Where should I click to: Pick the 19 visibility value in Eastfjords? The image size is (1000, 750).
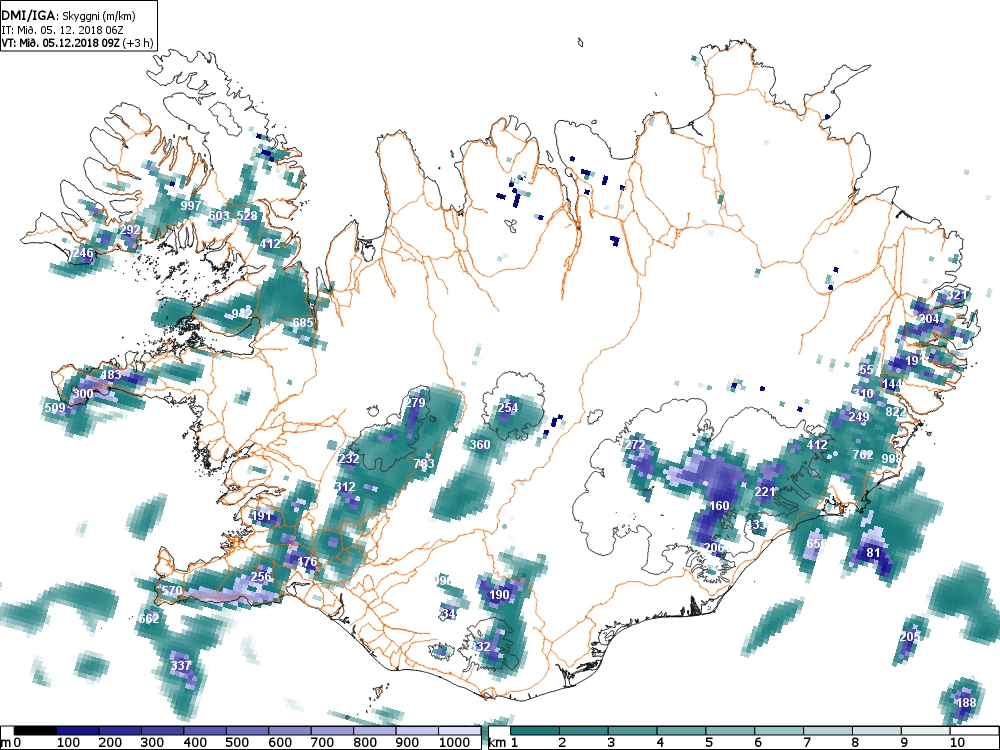(x=912, y=360)
